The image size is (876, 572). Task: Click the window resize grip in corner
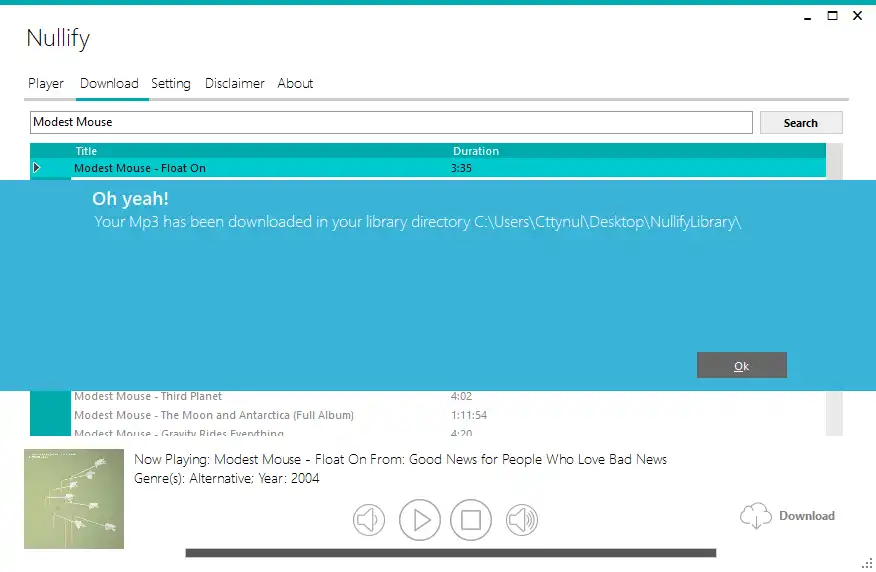coord(867,565)
